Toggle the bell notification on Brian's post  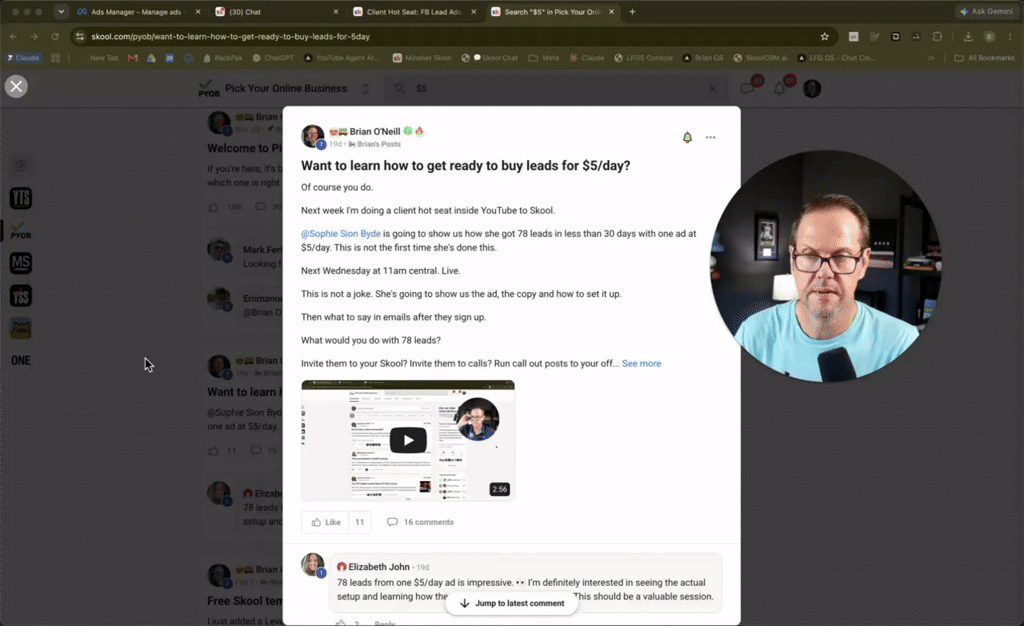(687, 137)
